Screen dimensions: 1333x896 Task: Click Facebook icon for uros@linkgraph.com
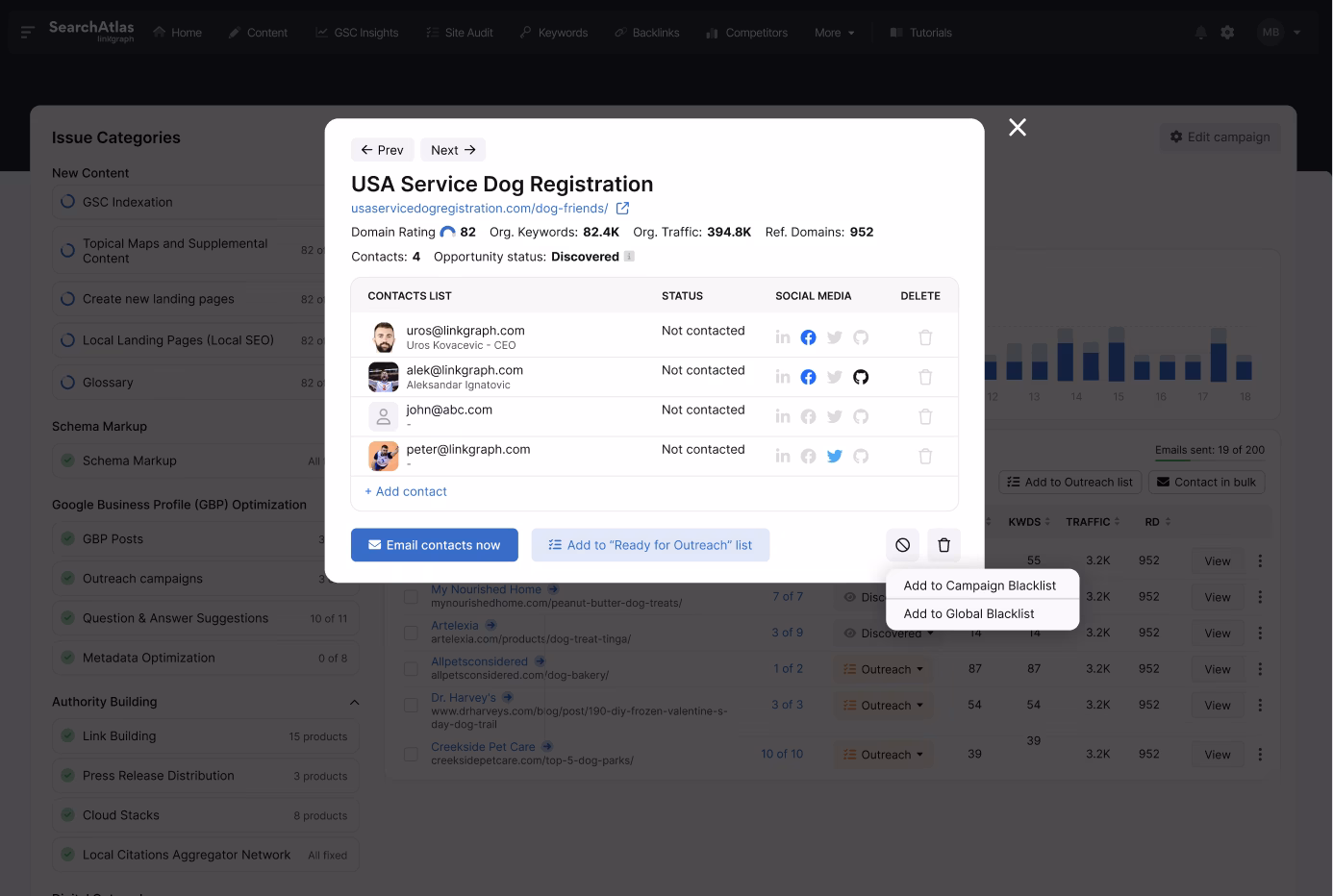click(x=808, y=337)
